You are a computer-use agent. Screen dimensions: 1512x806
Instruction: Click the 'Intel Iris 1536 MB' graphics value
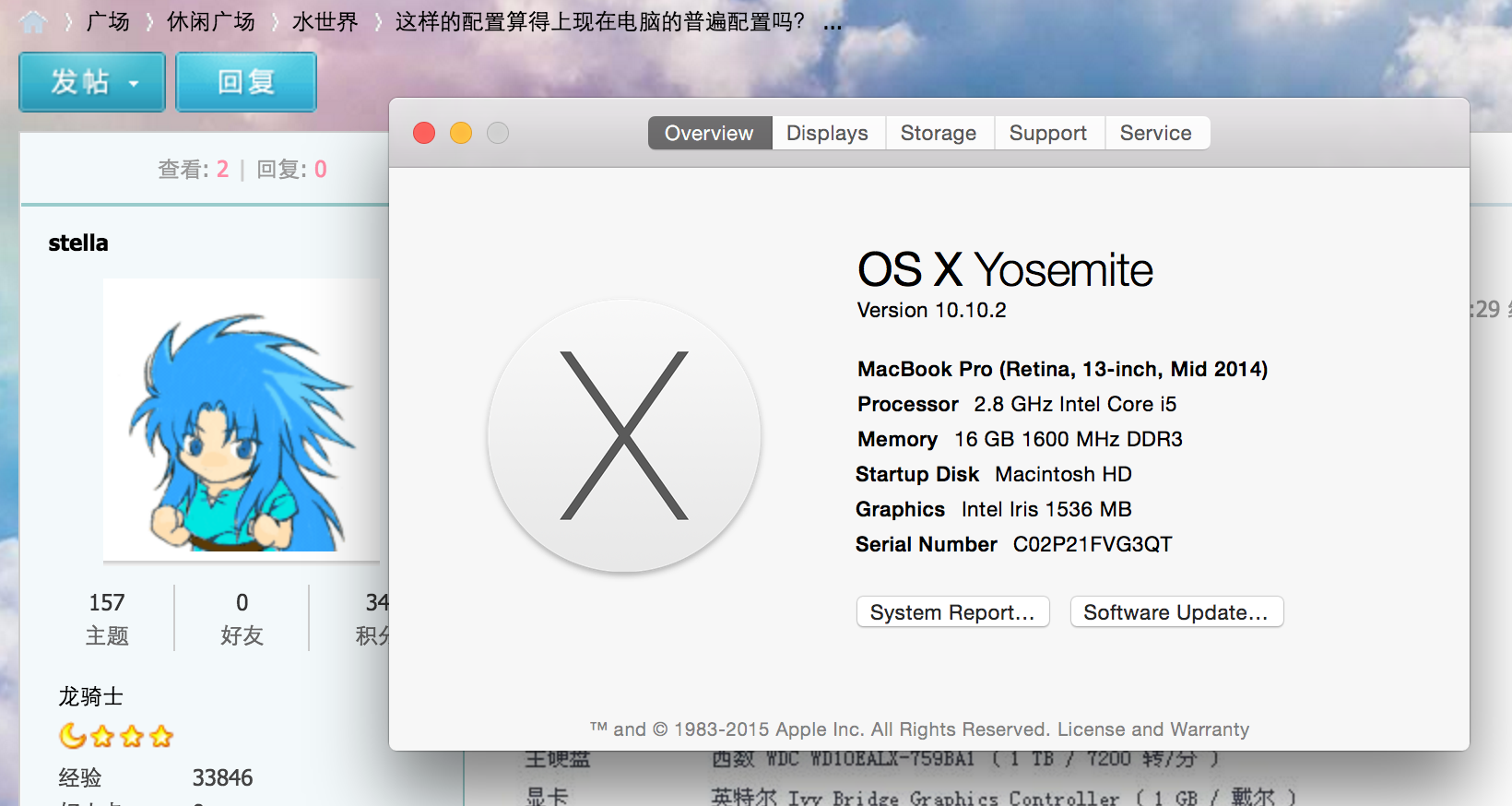coord(1046,509)
